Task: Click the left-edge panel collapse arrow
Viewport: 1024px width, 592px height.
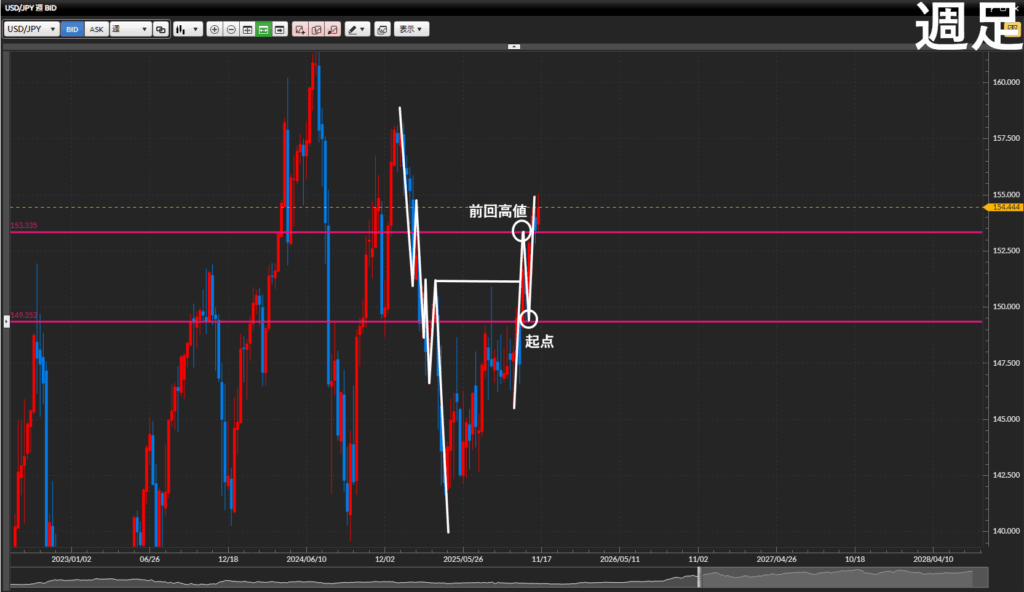Action: coord(7,319)
